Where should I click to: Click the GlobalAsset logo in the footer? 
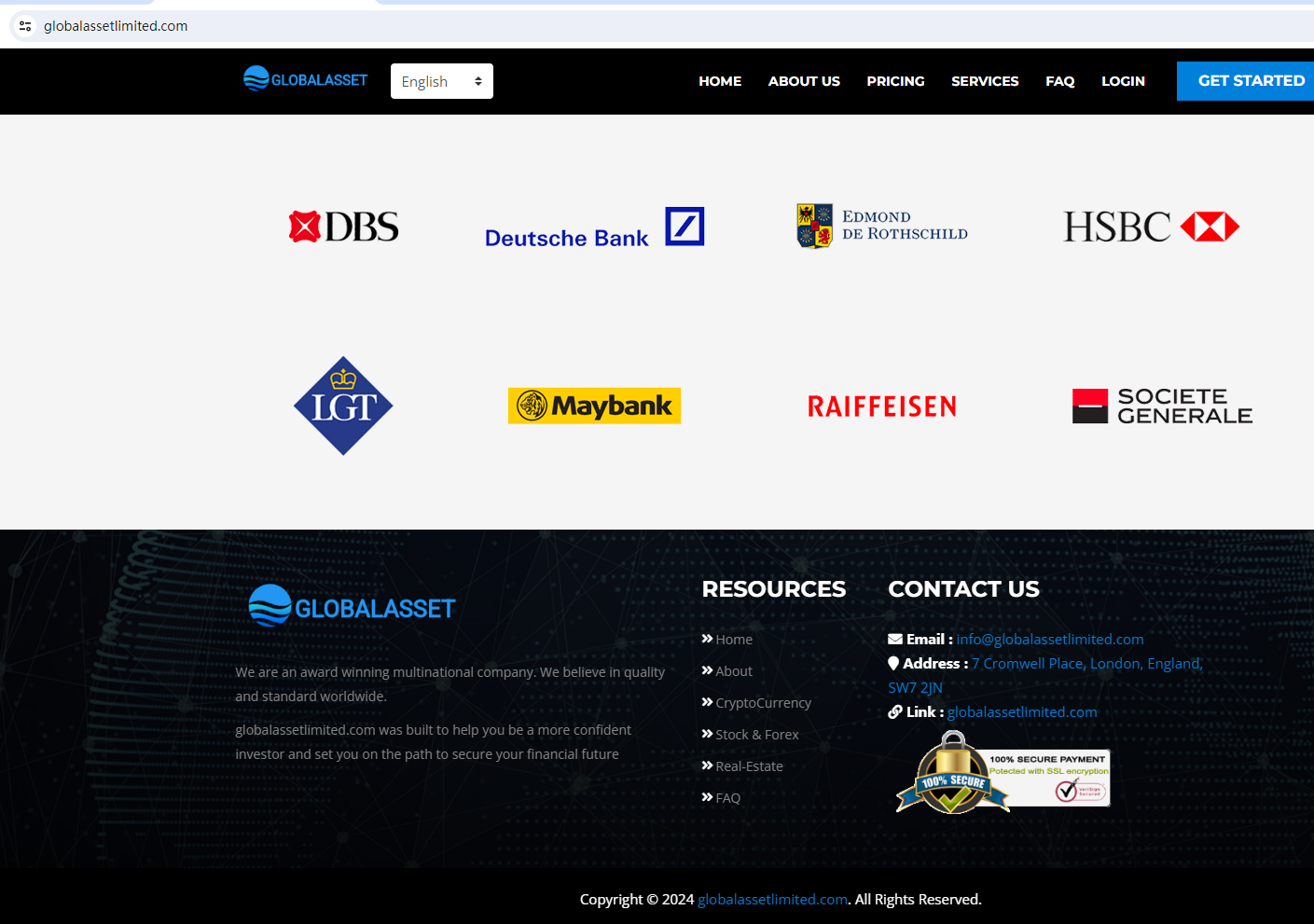click(352, 606)
